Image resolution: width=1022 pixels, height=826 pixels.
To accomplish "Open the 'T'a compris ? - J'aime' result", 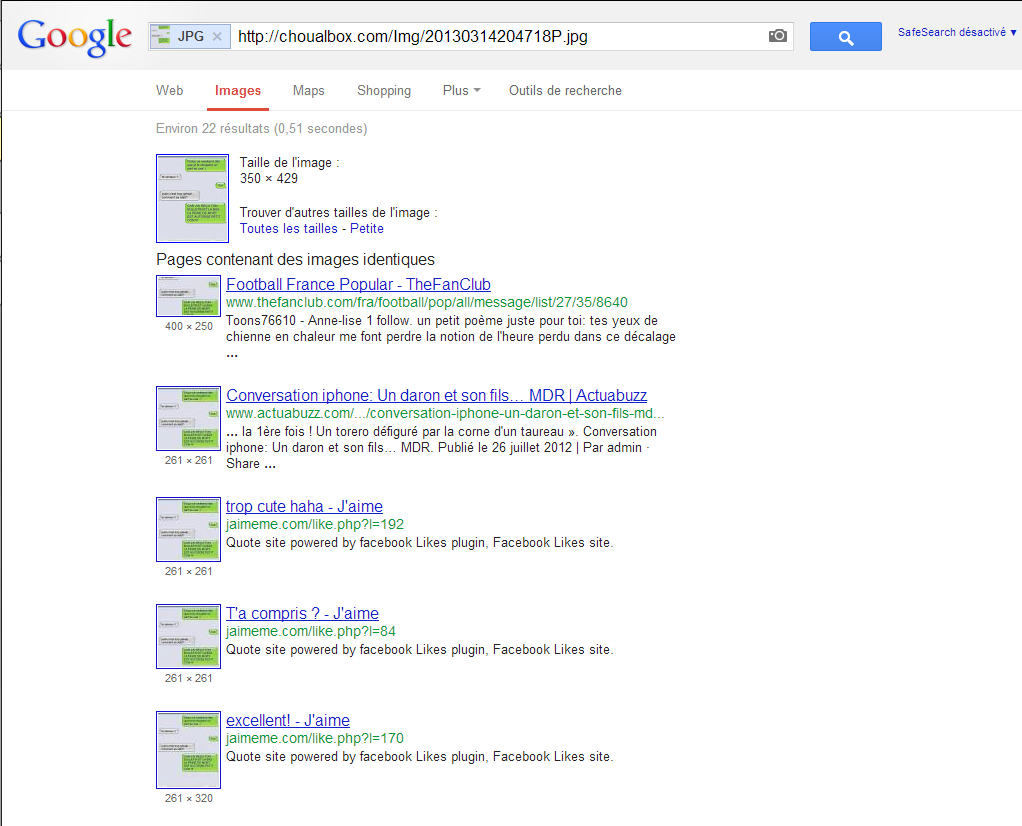I will coord(302,613).
